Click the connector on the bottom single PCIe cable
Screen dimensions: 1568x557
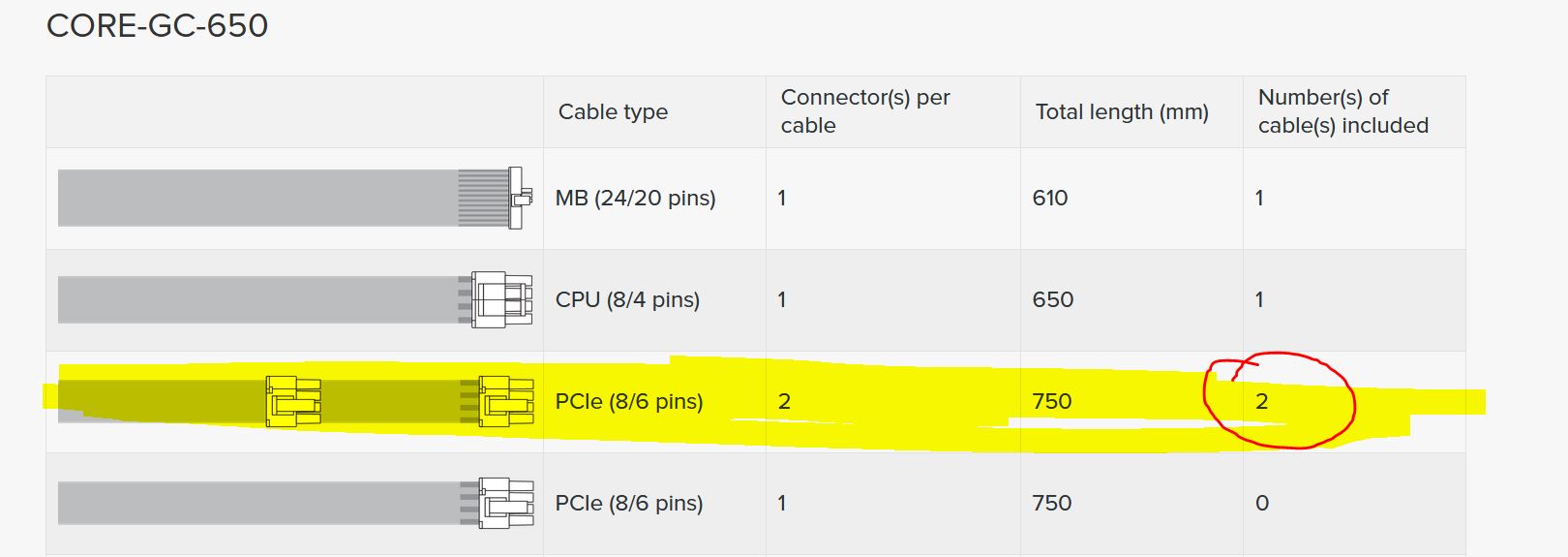coord(505,503)
